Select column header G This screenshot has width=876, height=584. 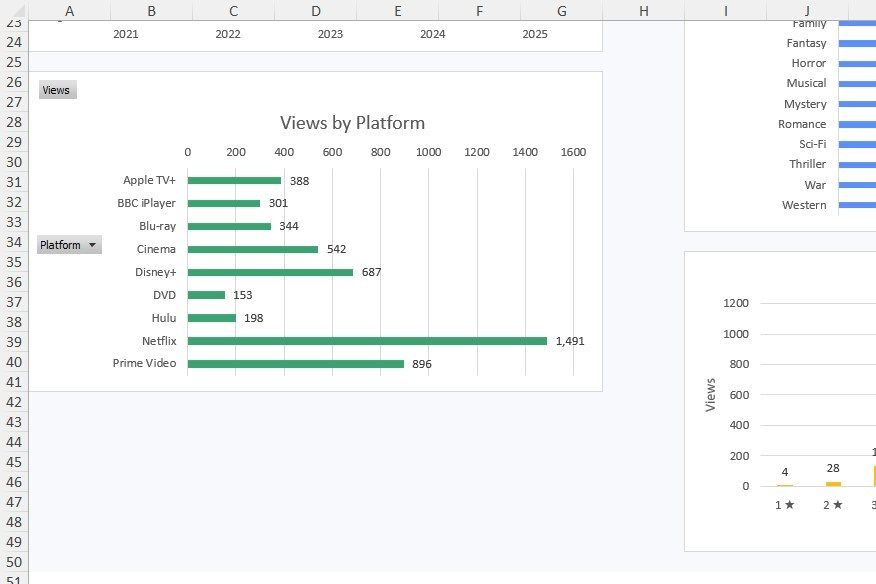pyautogui.click(x=561, y=11)
